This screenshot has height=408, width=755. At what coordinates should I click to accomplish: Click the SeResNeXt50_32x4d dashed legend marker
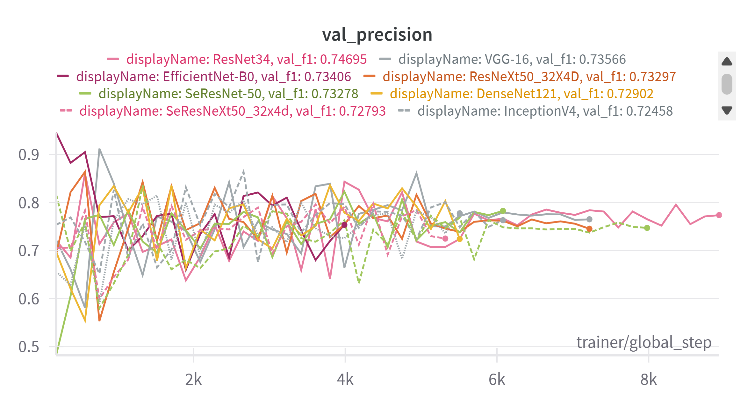(66, 110)
